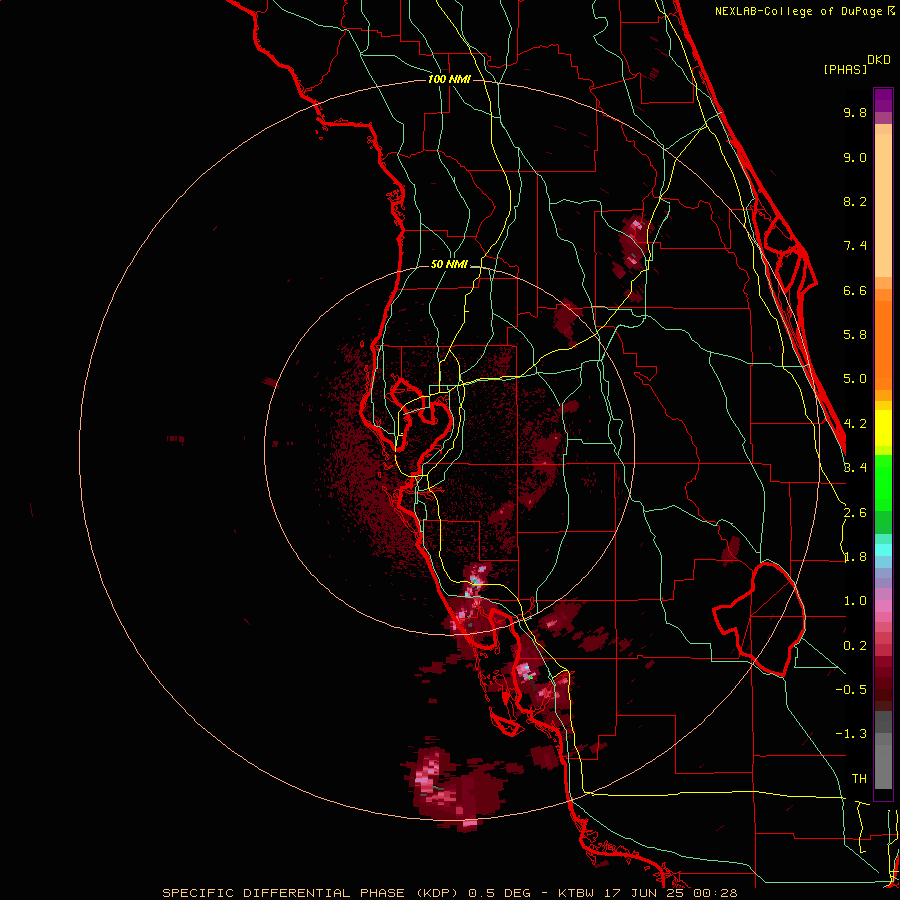Select the 6.6 color scale value

(x=855, y=290)
